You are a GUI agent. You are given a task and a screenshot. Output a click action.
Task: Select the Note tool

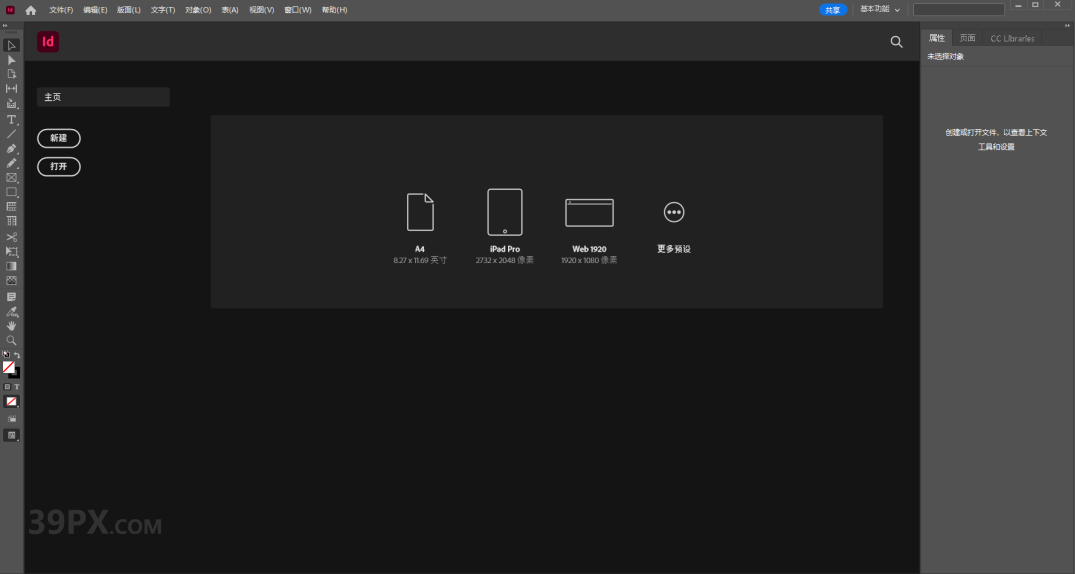(x=11, y=297)
